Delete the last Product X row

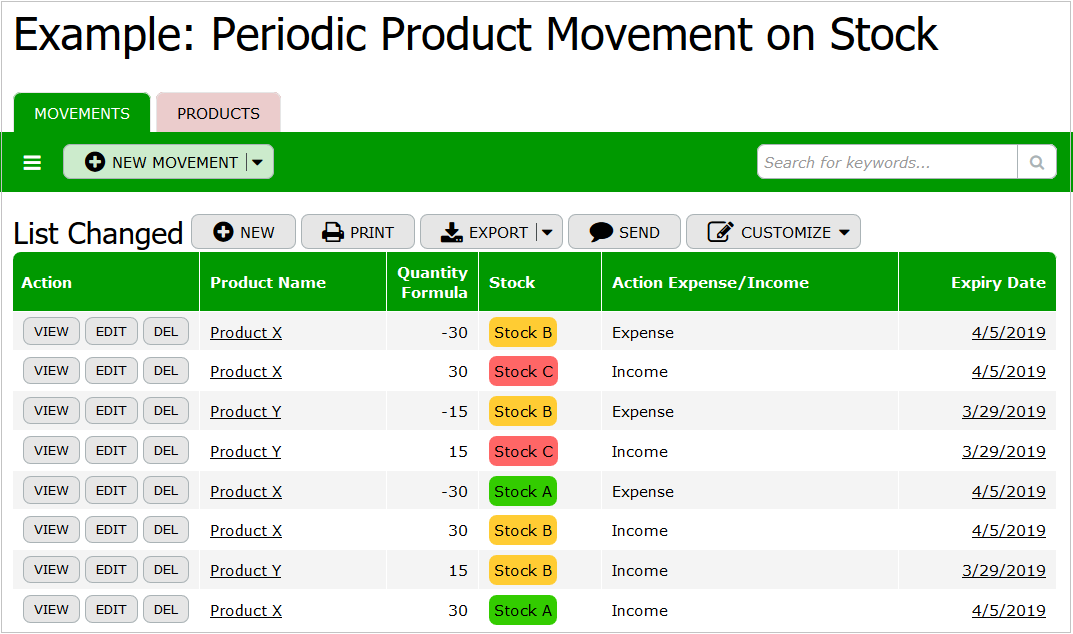tap(166, 610)
